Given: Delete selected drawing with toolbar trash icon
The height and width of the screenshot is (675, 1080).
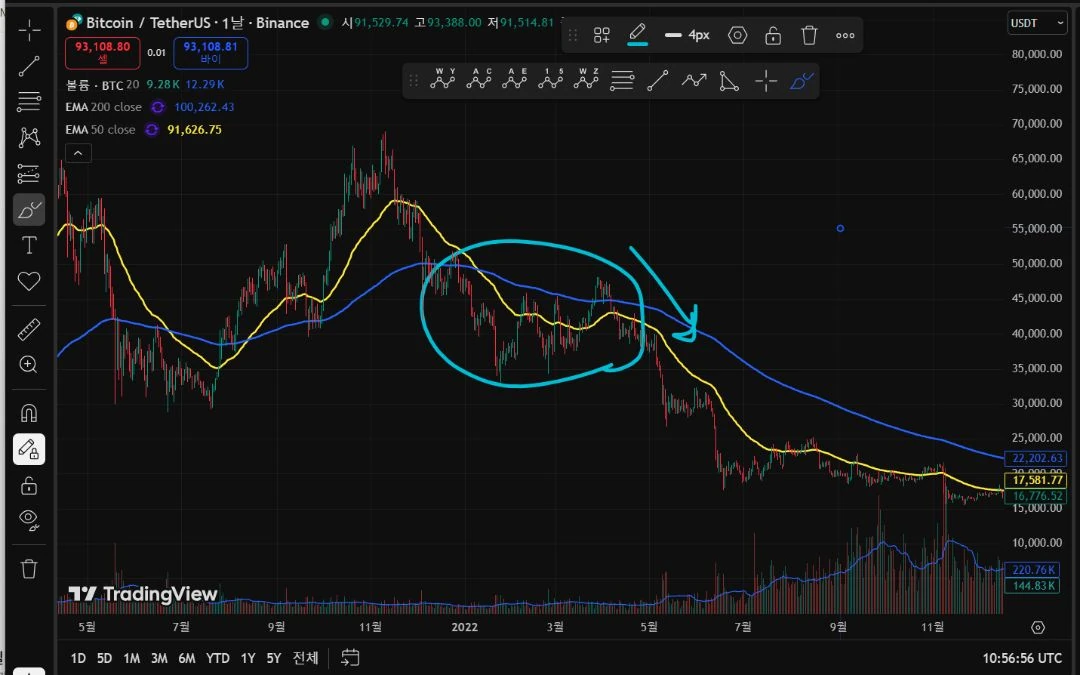Looking at the screenshot, I should [809, 35].
